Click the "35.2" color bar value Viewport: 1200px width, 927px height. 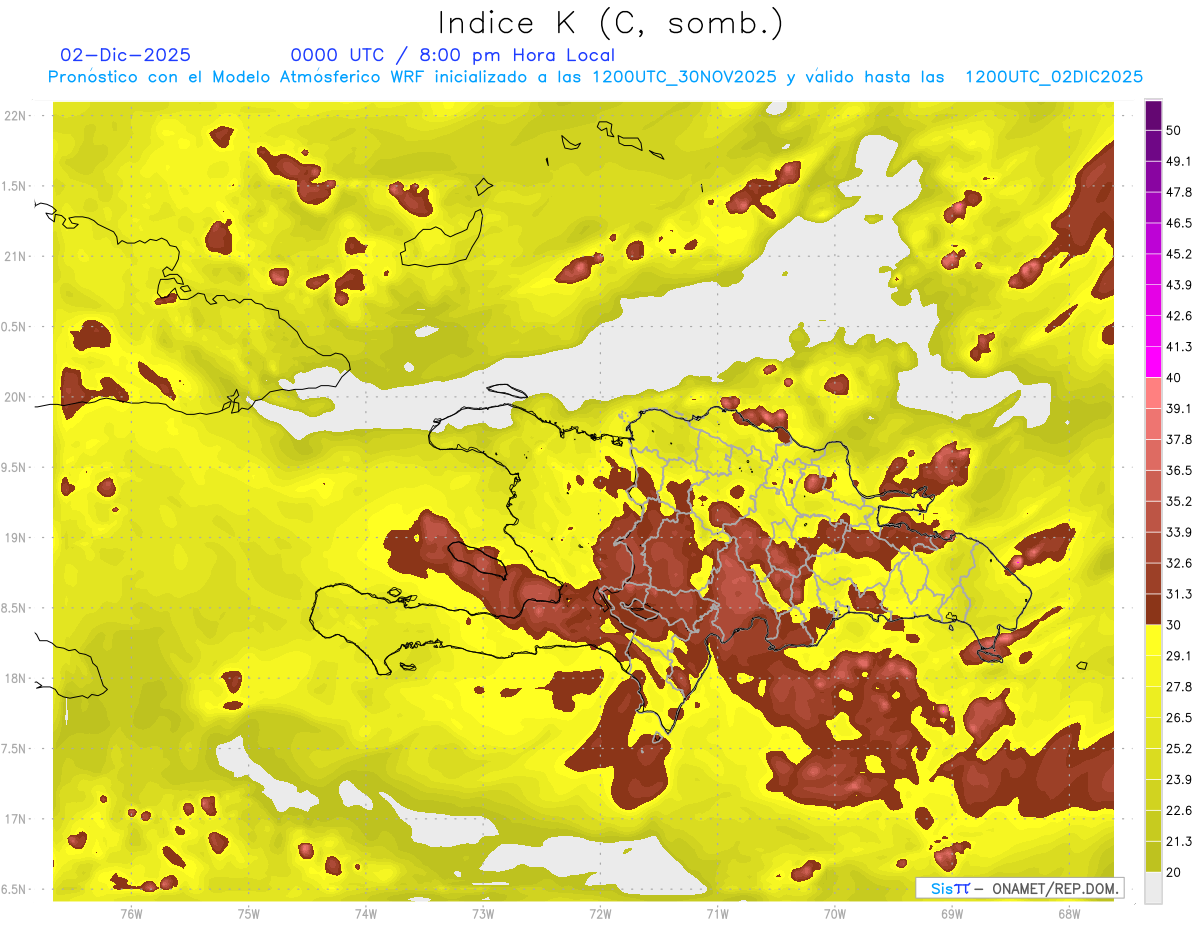pos(1178,501)
